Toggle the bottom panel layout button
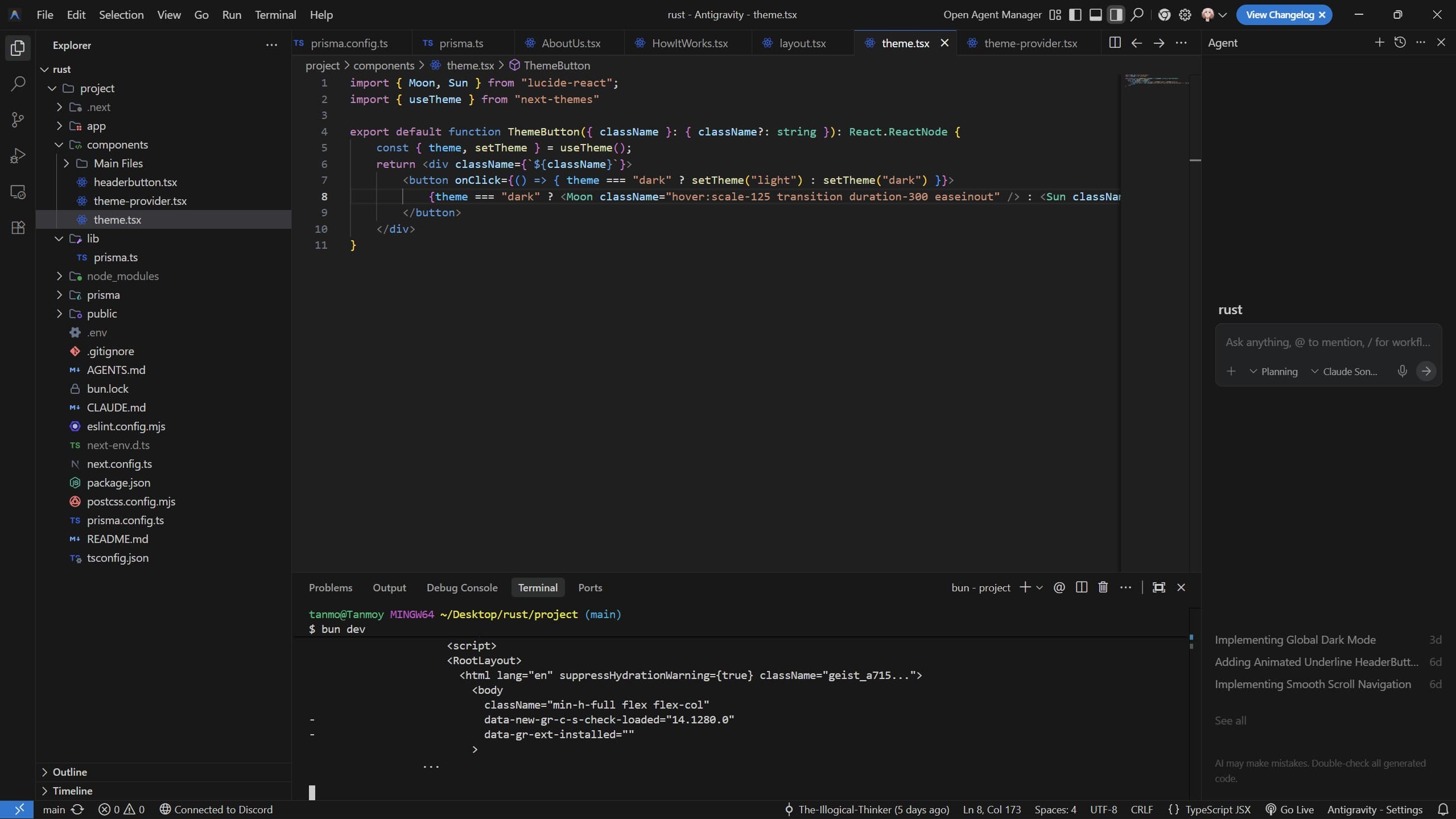 (x=1095, y=15)
